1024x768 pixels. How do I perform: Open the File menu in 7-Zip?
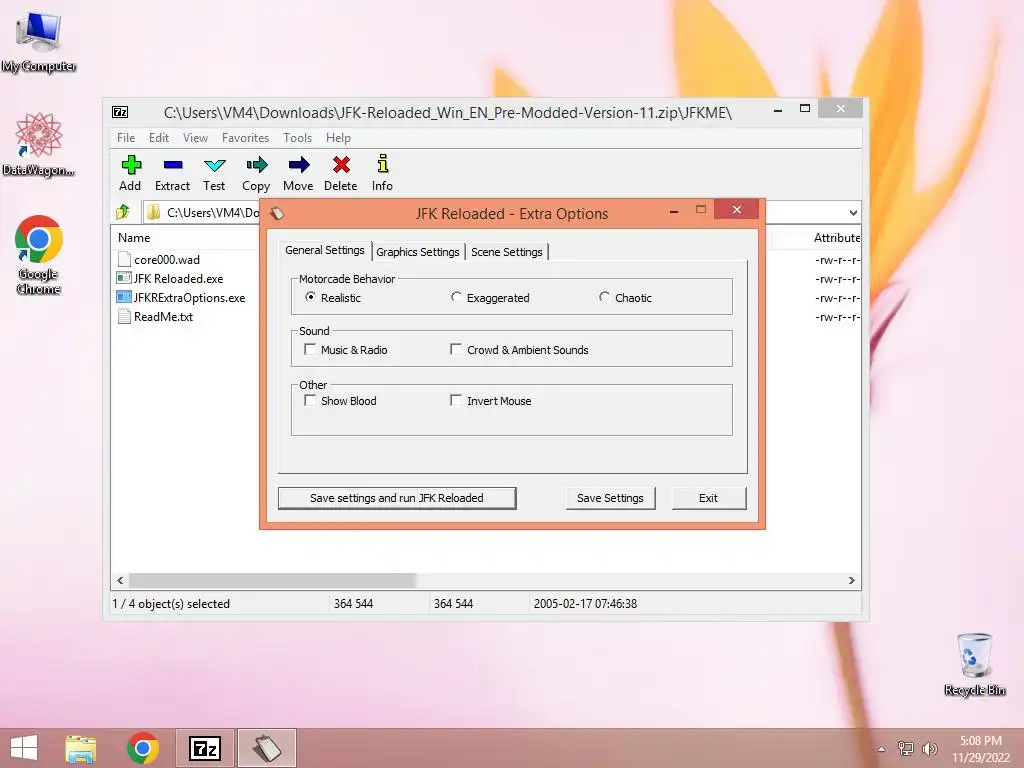tap(126, 138)
